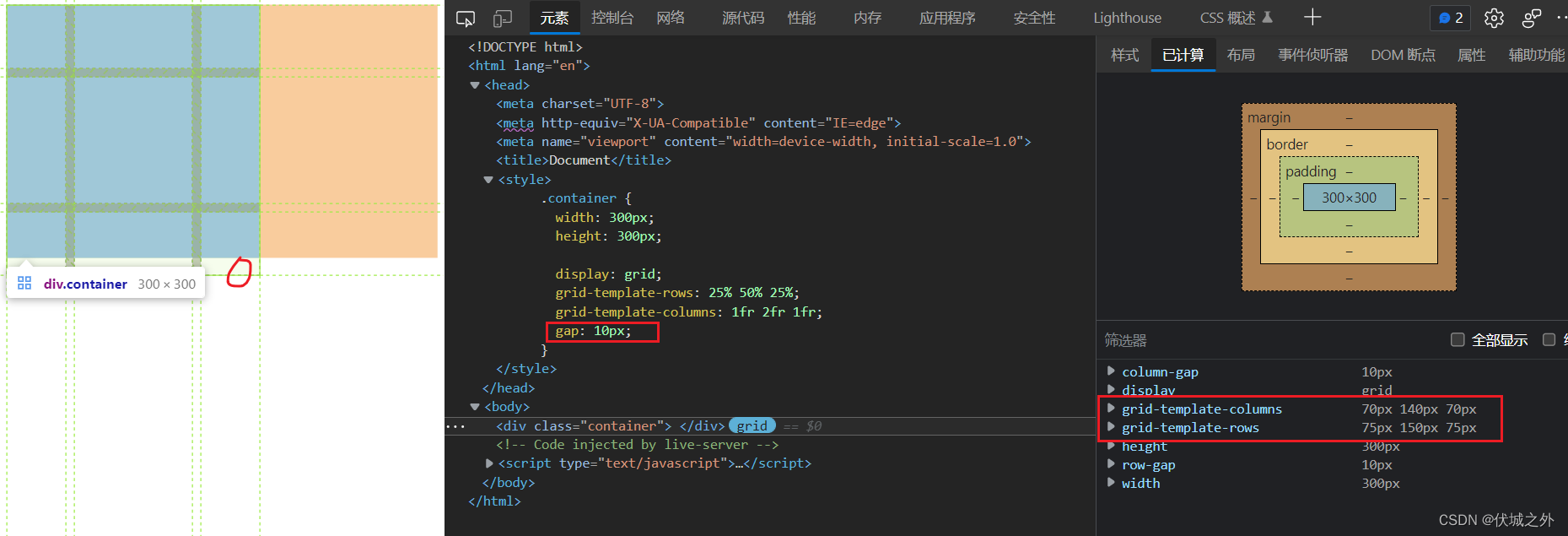1568x536 pixels.
Task: Click the grid icon in the div.container tooltip
Action: (24, 284)
